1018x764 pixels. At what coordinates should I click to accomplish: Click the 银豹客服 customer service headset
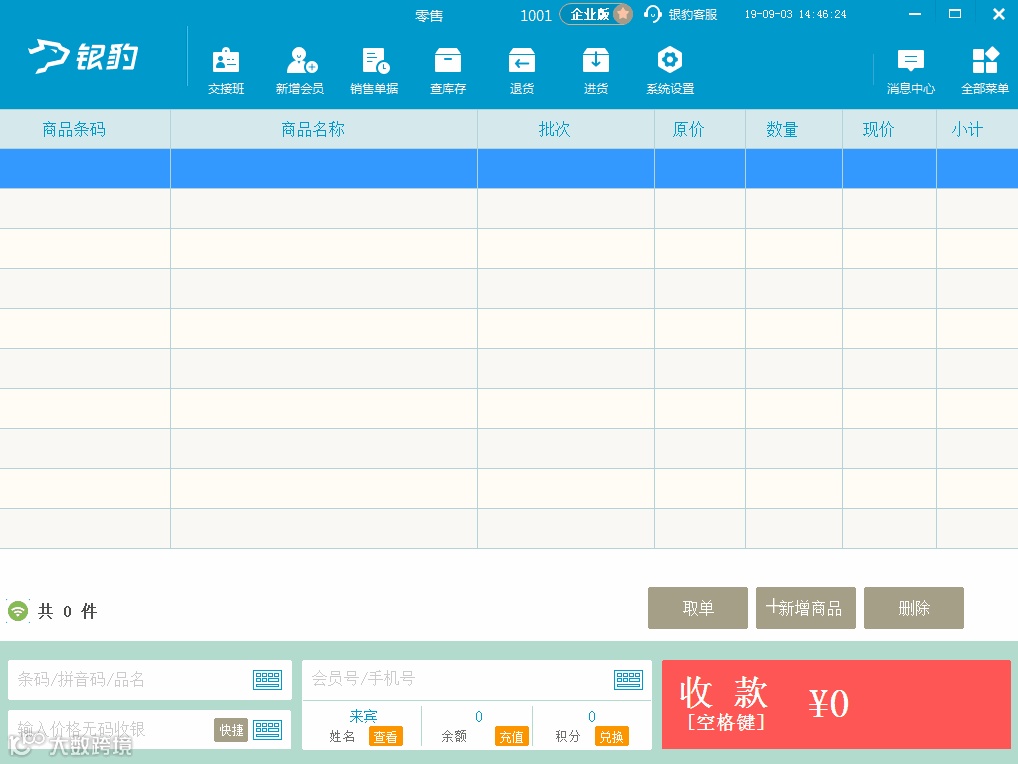[681, 14]
